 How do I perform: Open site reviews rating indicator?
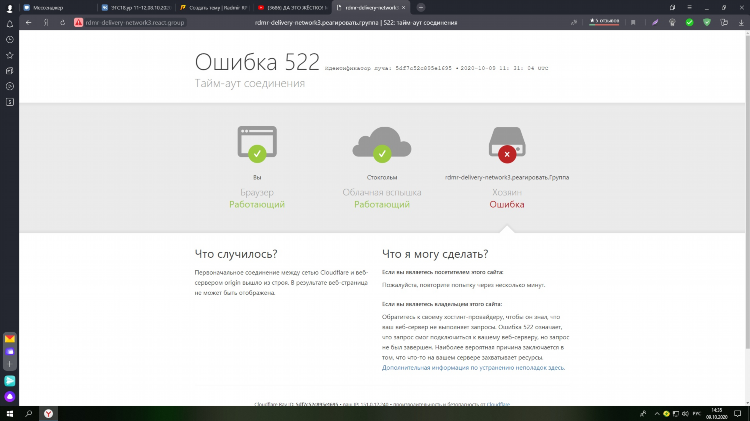pos(604,22)
